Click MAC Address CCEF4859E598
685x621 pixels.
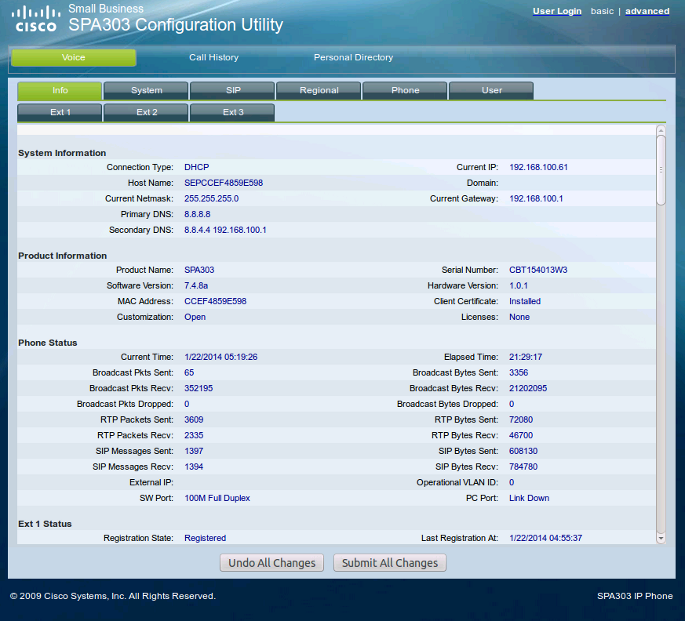click(x=215, y=301)
